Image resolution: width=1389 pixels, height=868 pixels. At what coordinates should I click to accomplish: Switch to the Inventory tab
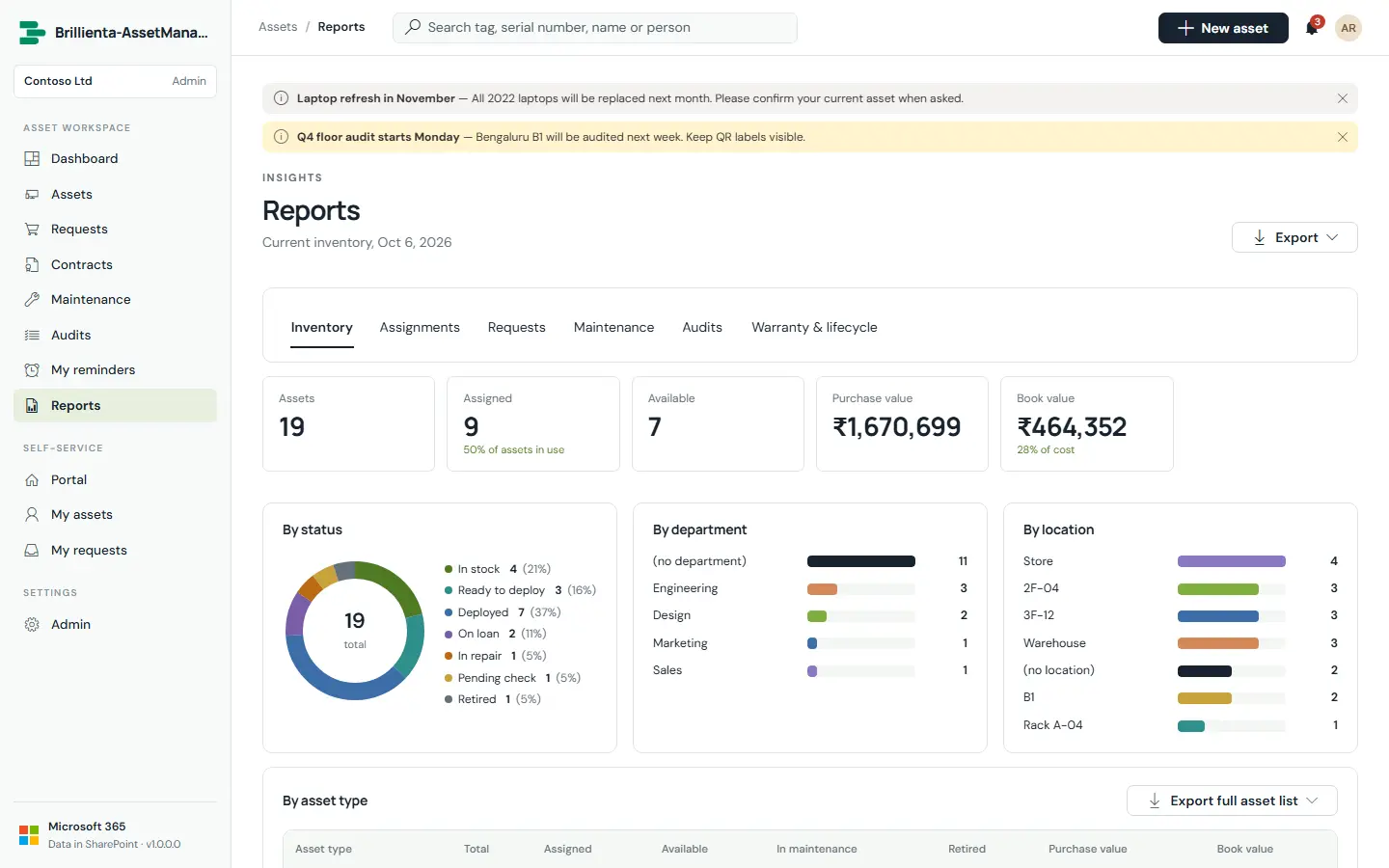(322, 328)
